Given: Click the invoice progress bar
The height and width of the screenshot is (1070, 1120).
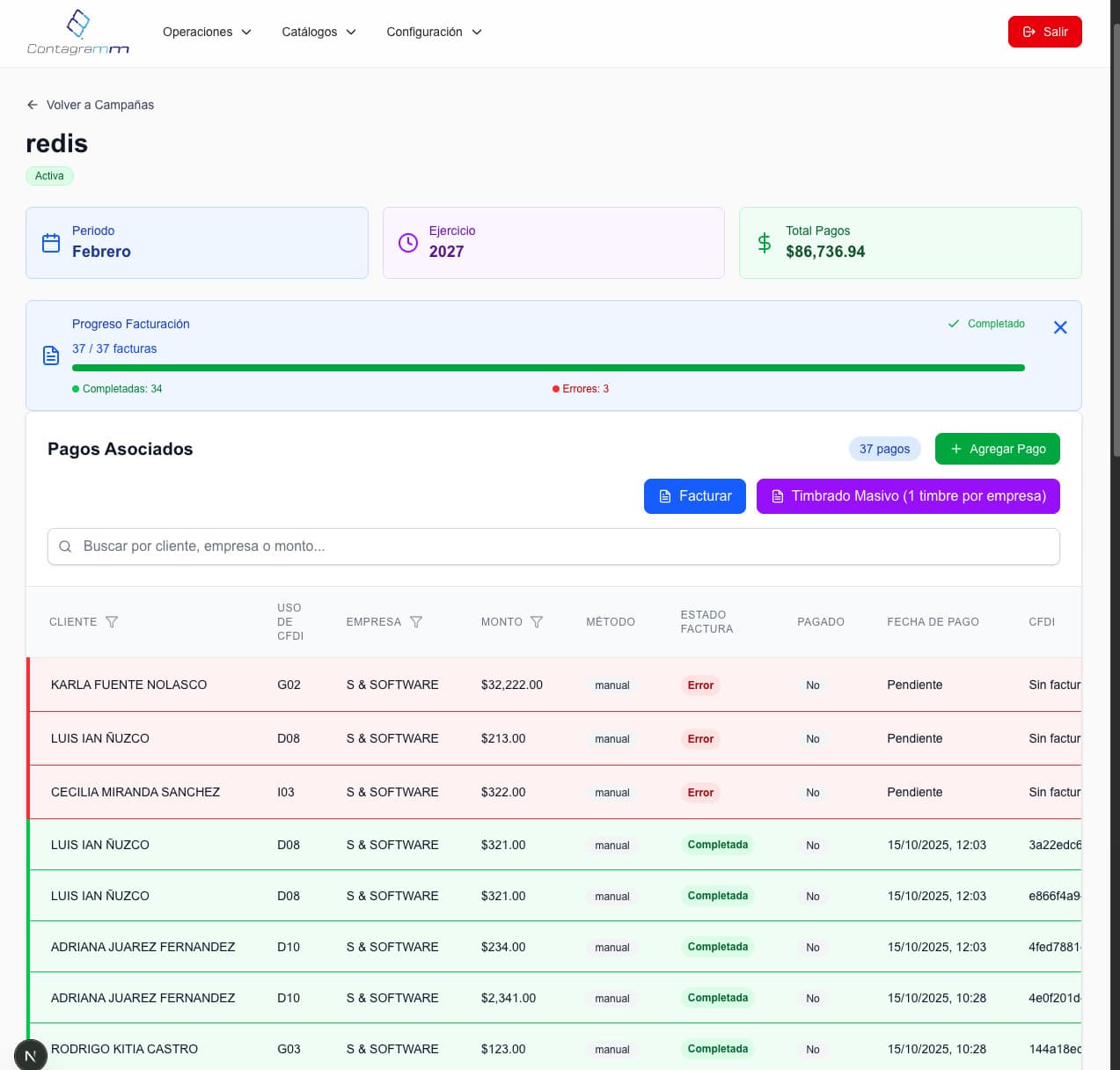Looking at the screenshot, I should [548, 368].
